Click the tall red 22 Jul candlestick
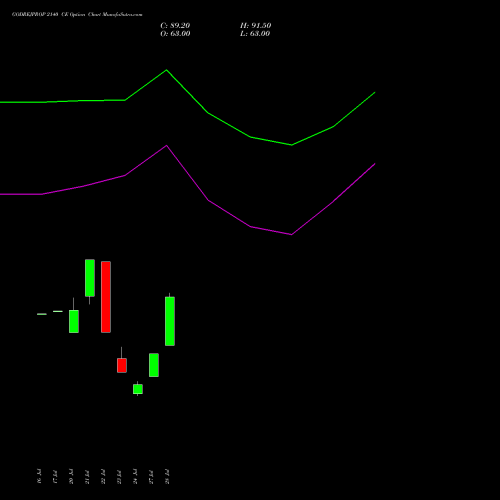The width and height of the screenshot is (500, 500). (x=106, y=297)
